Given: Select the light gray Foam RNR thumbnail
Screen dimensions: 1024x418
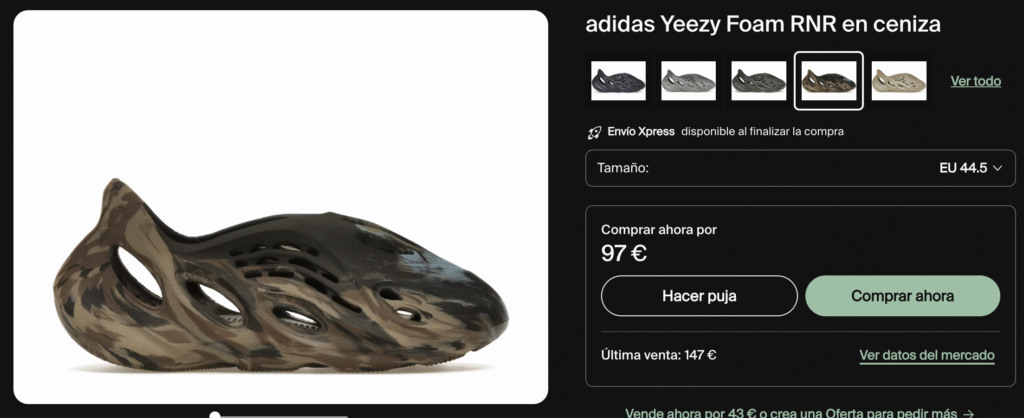Looking at the screenshot, I should [688, 80].
